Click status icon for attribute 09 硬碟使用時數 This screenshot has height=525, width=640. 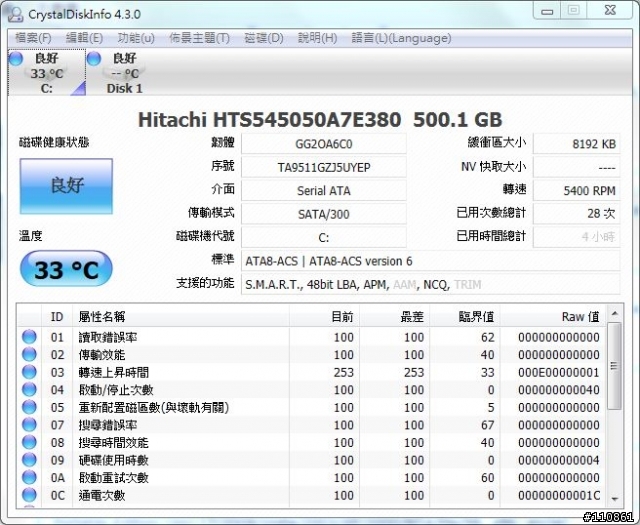[x=29, y=460]
